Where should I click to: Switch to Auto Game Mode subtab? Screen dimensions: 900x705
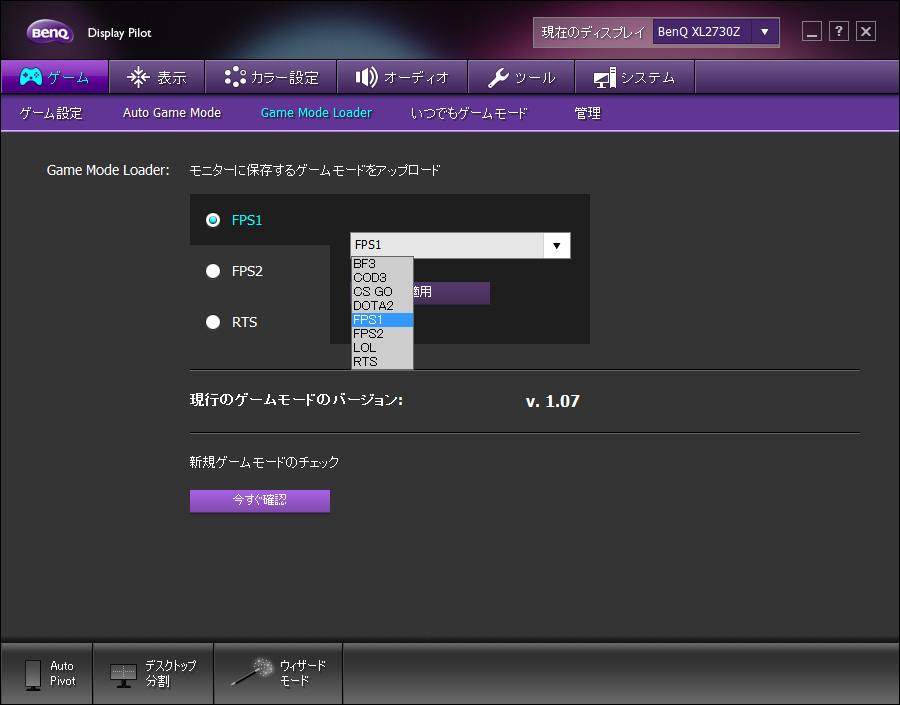pos(172,113)
